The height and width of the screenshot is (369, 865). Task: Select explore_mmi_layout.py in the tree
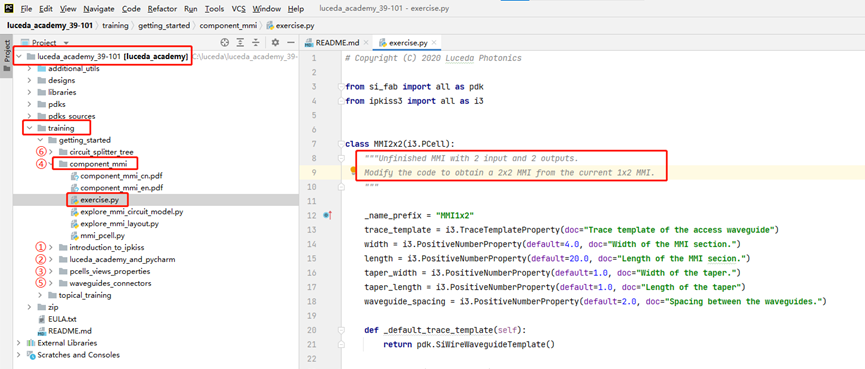coord(120,224)
